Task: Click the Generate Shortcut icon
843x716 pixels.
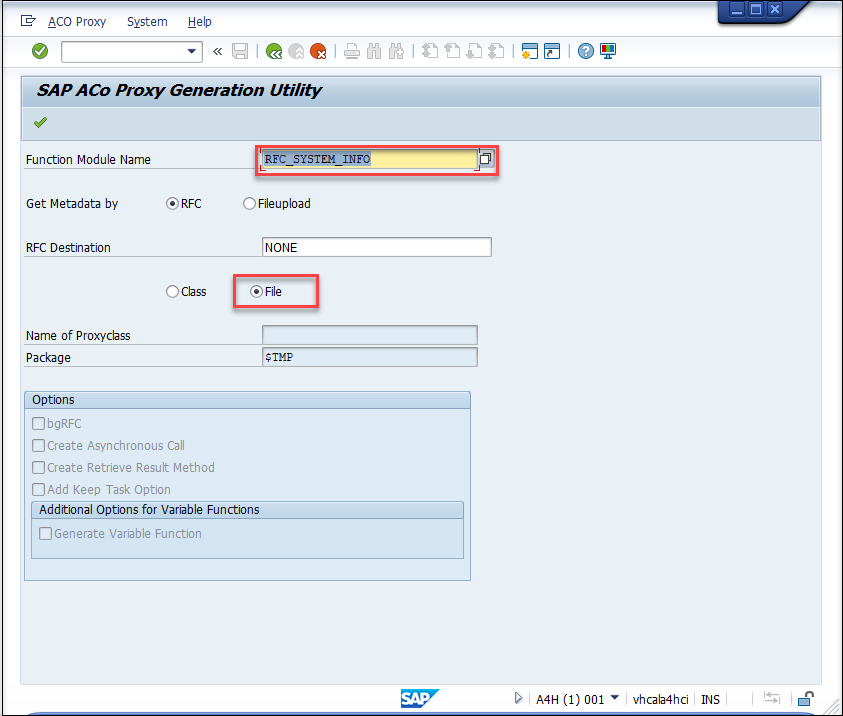Action: [x=552, y=51]
